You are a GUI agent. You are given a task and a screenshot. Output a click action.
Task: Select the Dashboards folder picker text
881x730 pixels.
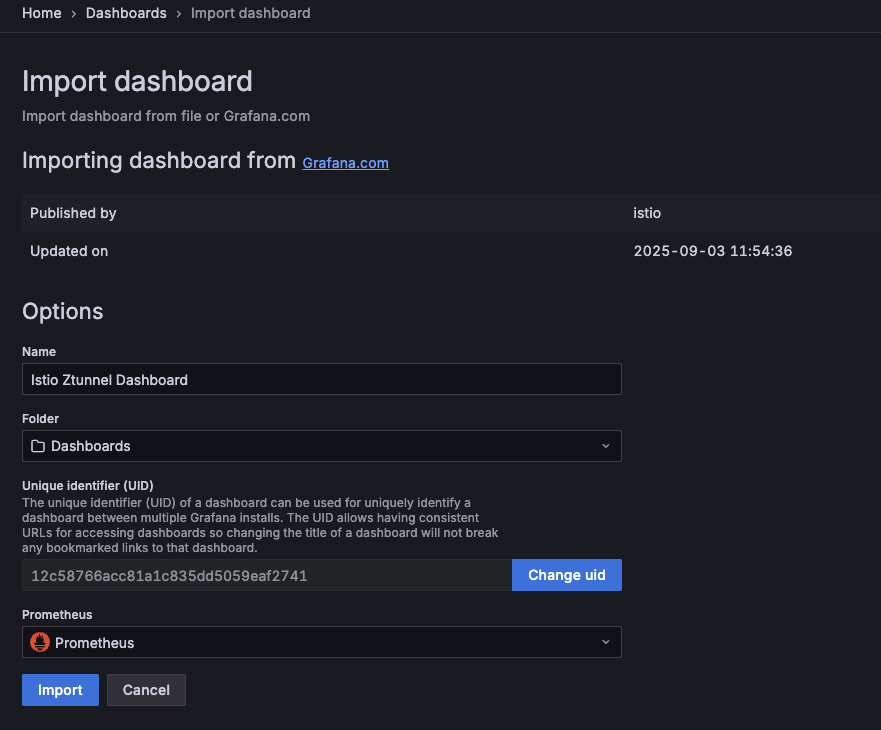(91, 446)
